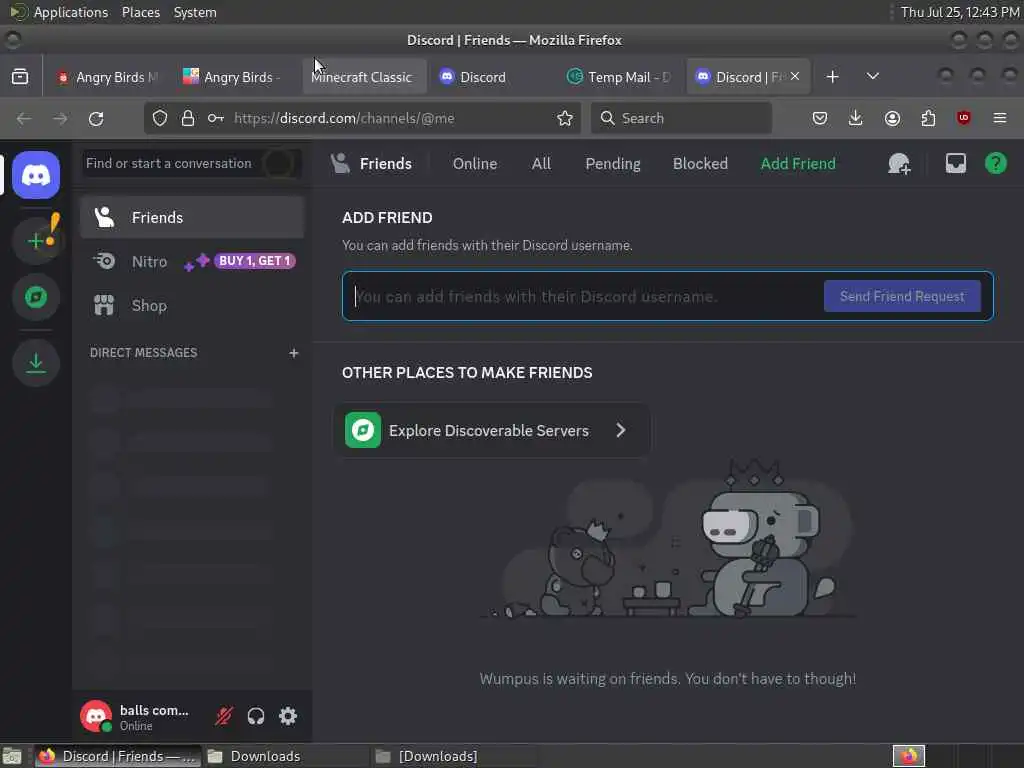This screenshot has width=1024, height=768.
Task: Open Firefox downloads panel
Action: (856, 118)
